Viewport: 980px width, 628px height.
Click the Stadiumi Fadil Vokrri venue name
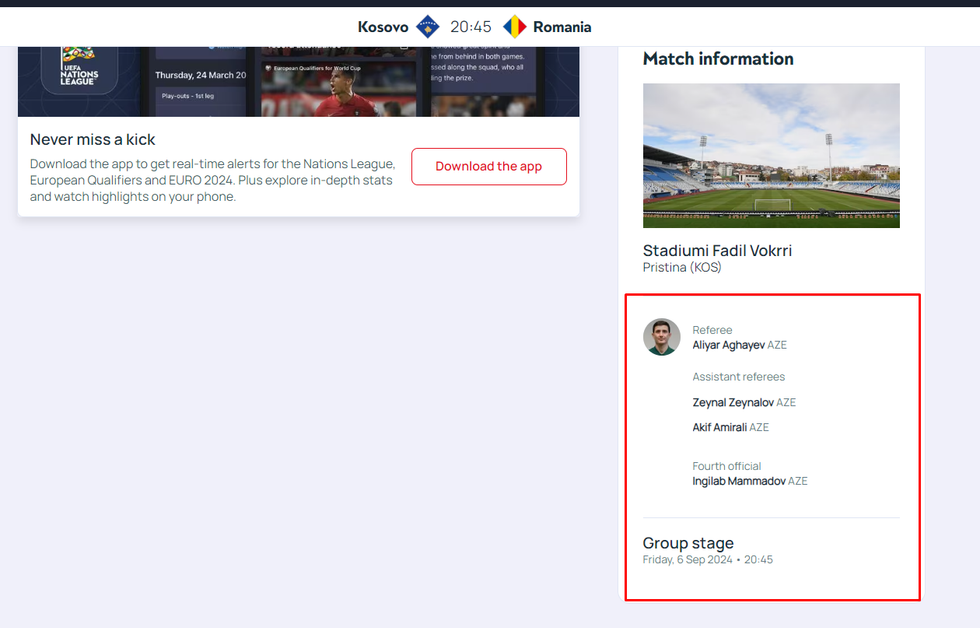tap(717, 250)
